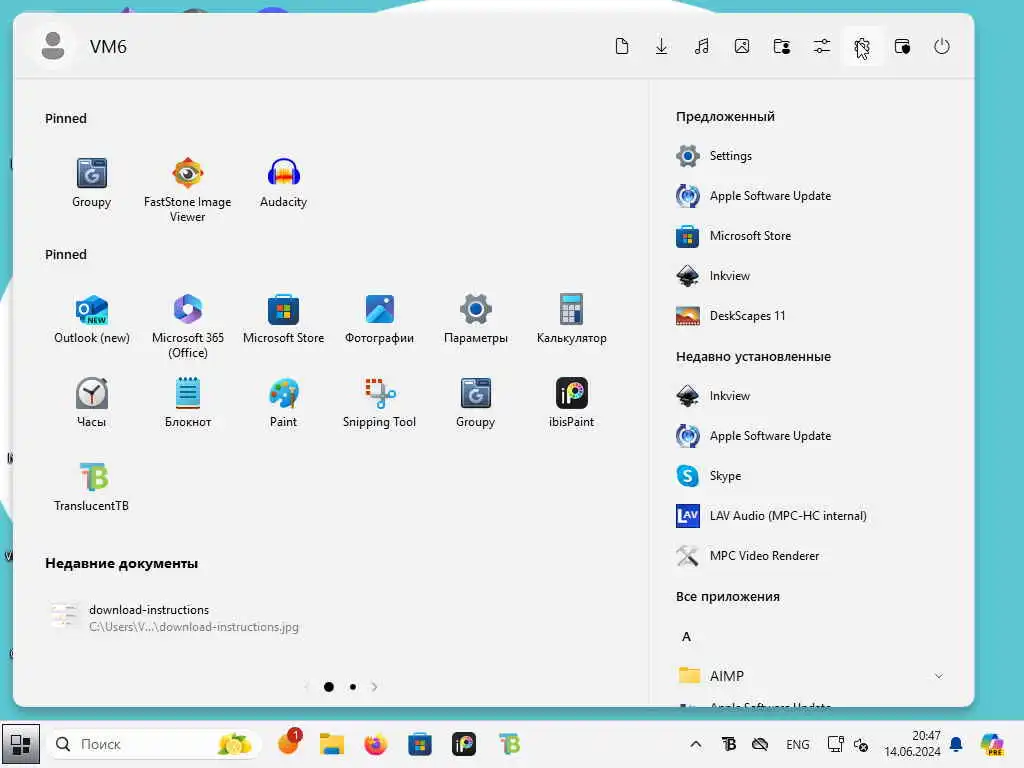Click the network monitor tray icon
This screenshot has width=1024, height=768.
(835, 744)
